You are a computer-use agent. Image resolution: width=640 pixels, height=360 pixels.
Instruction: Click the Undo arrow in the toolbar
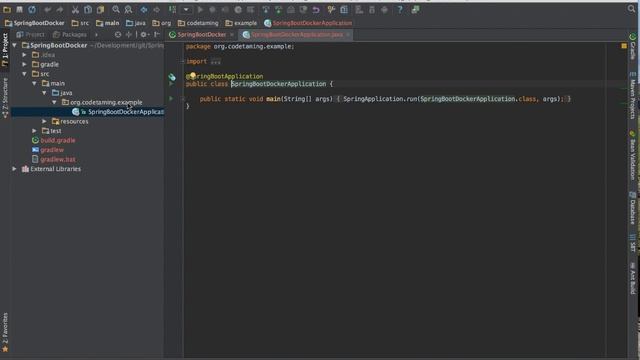pyautogui.click(x=48, y=9)
